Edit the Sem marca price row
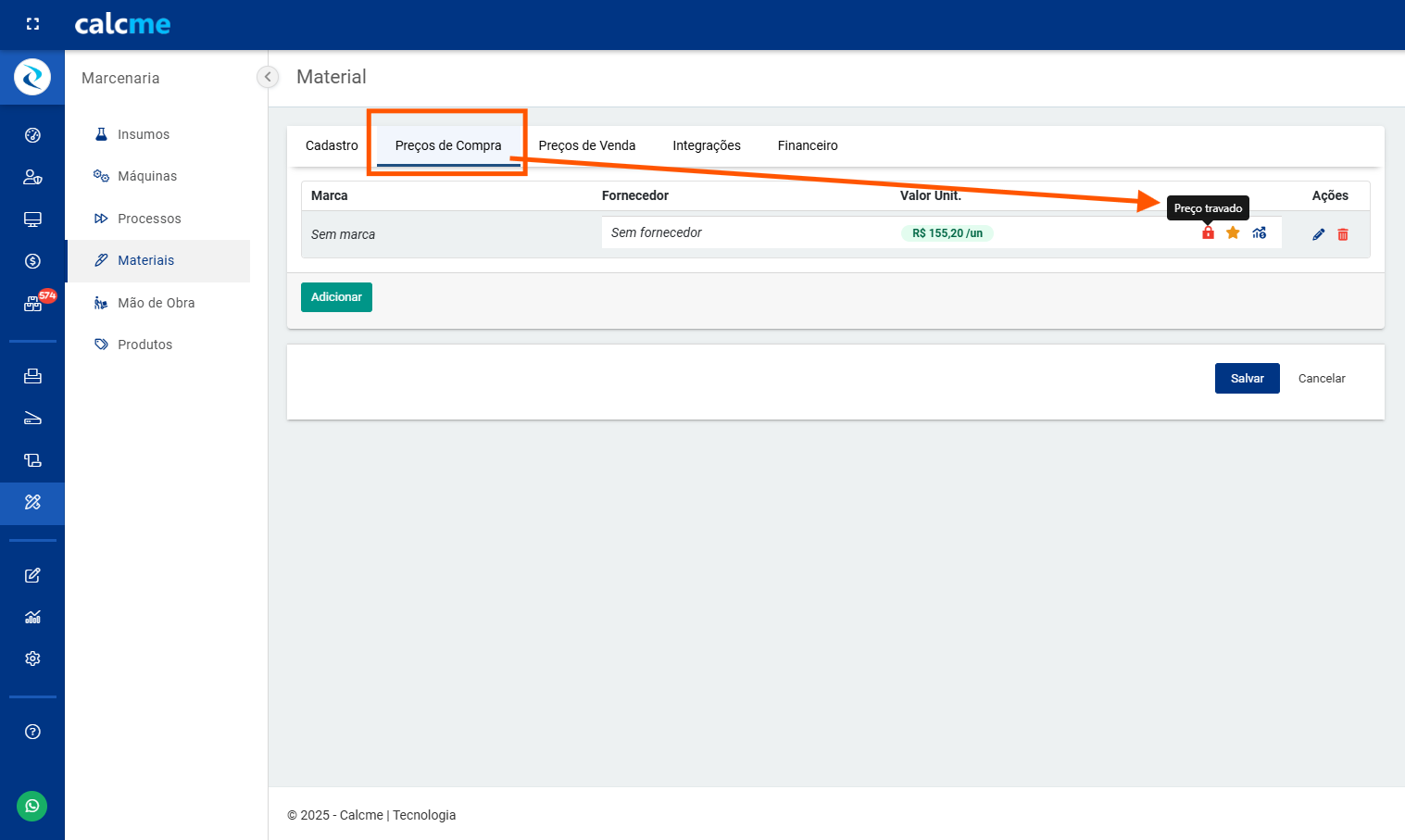Viewport: 1405px width, 840px height. 1318,234
